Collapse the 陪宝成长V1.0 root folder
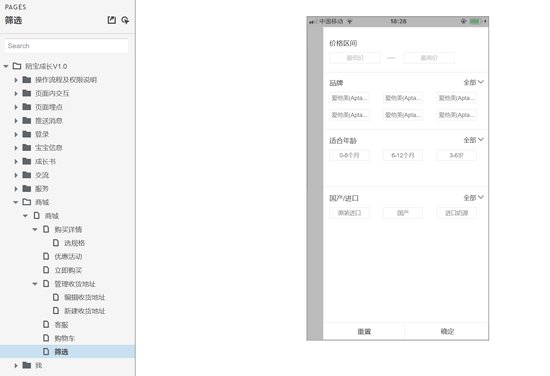The image size is (550, 376). 6,66
